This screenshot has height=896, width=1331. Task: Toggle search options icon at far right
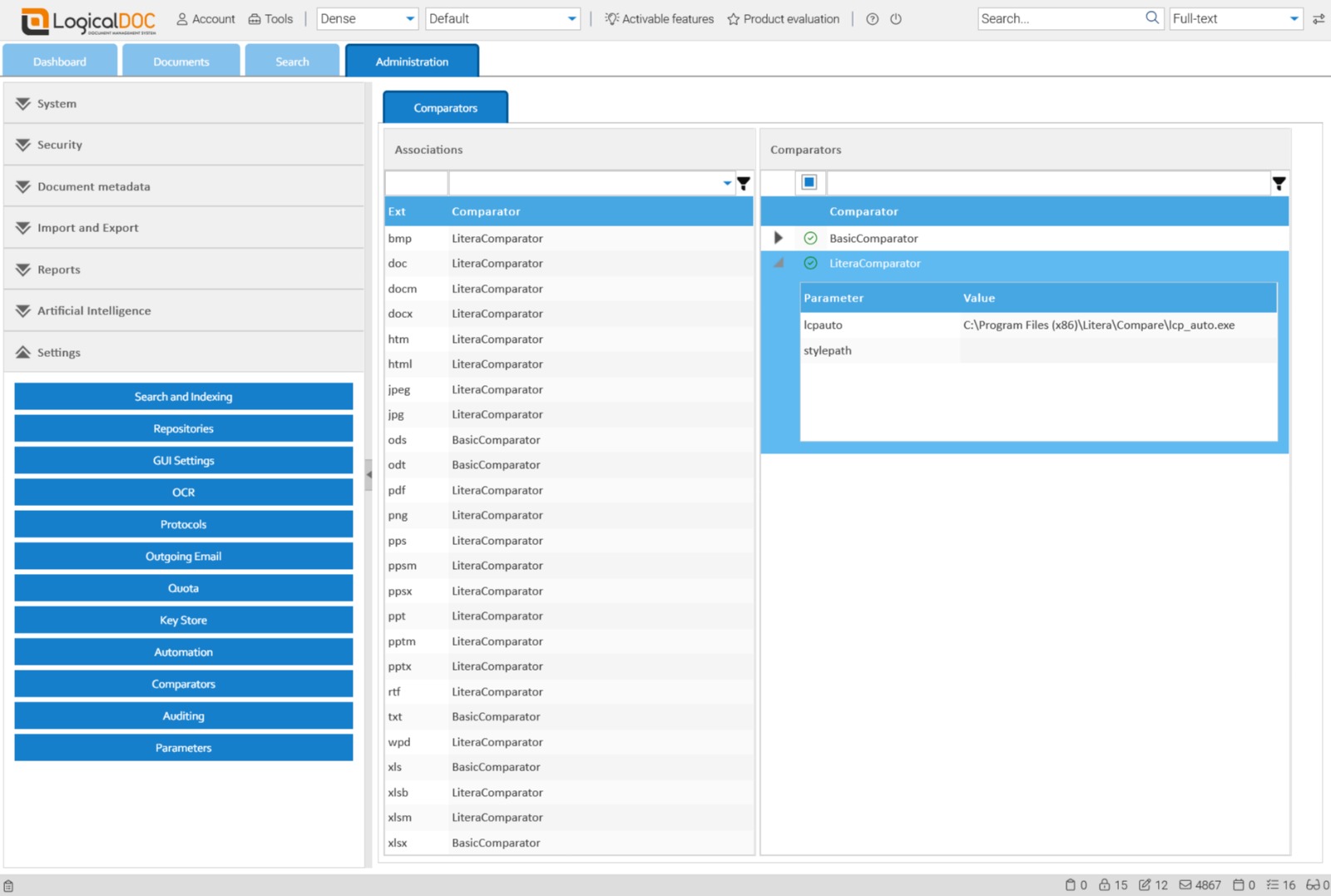(1319, 19)
